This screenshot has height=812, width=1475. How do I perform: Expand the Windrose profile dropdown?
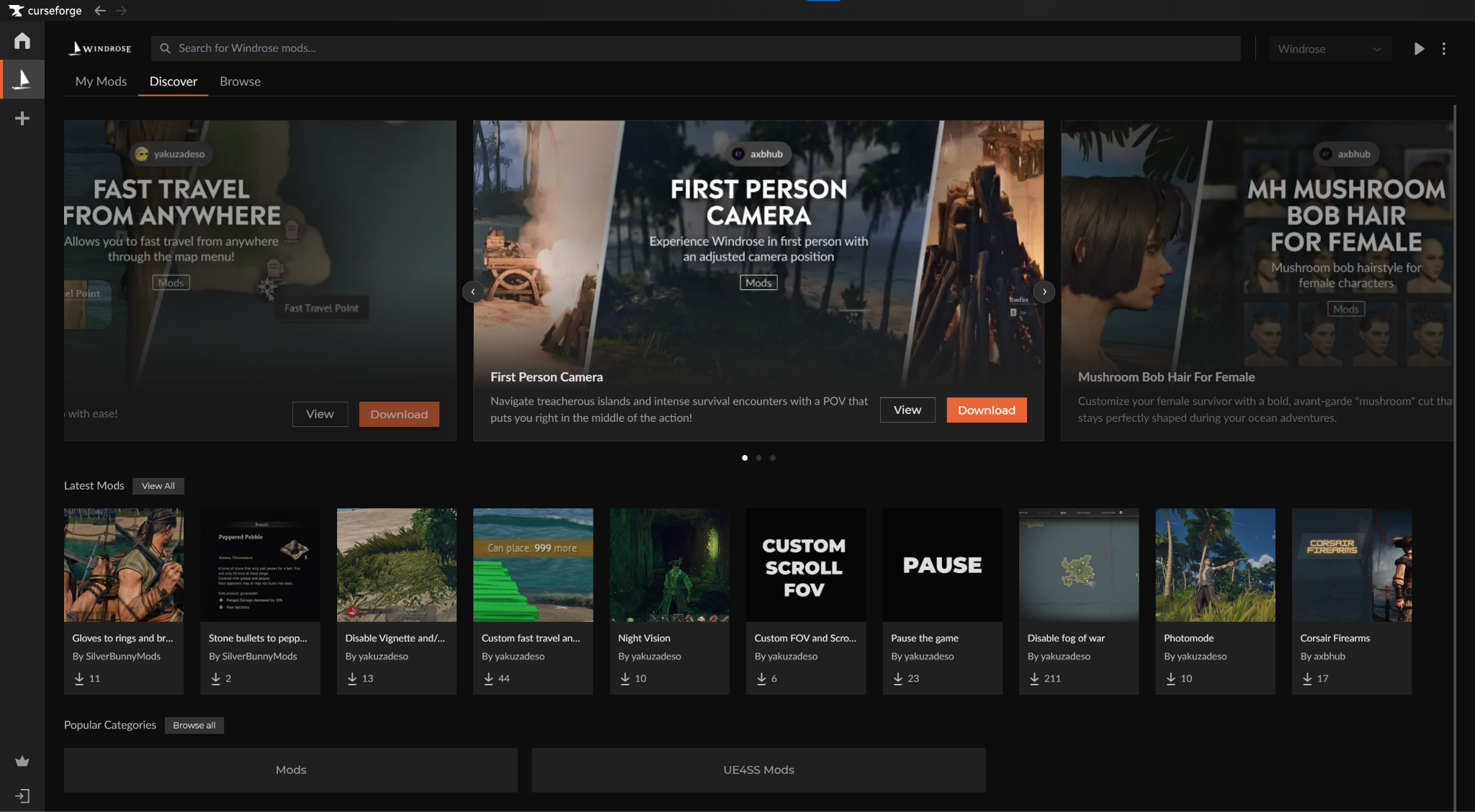[1330, 49]
